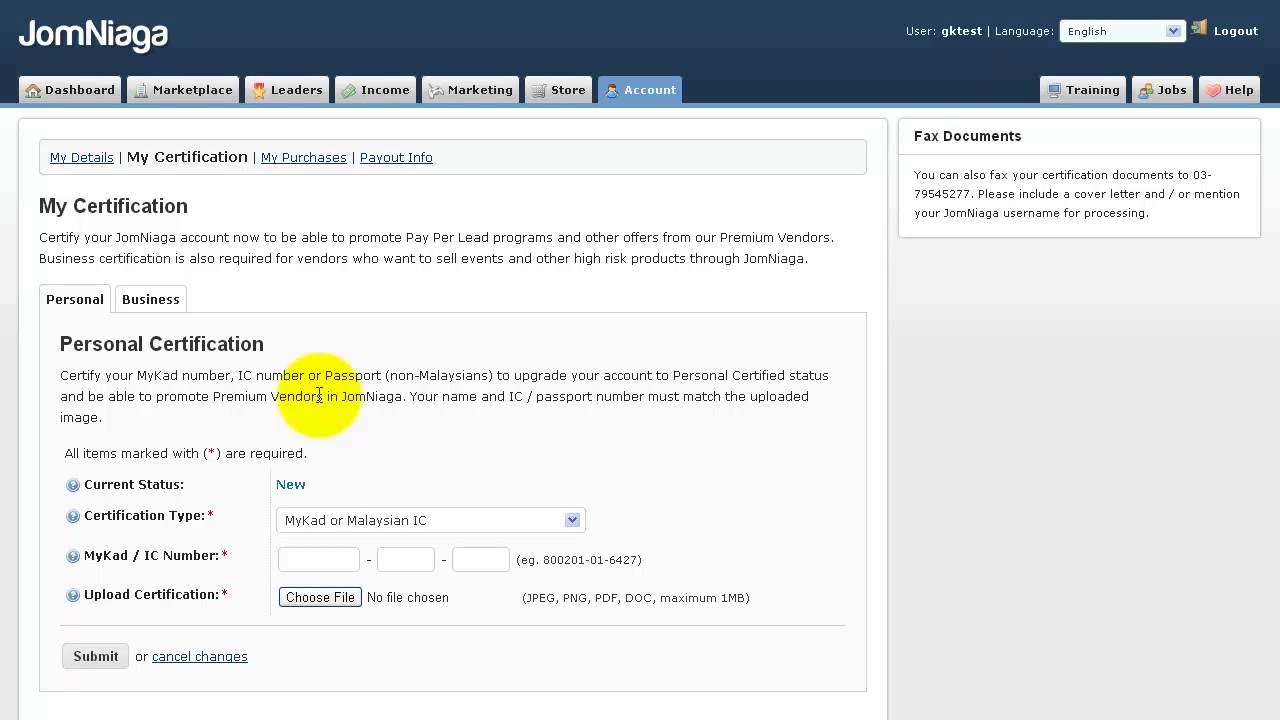Click the Choose File button

tap(320, 597)
